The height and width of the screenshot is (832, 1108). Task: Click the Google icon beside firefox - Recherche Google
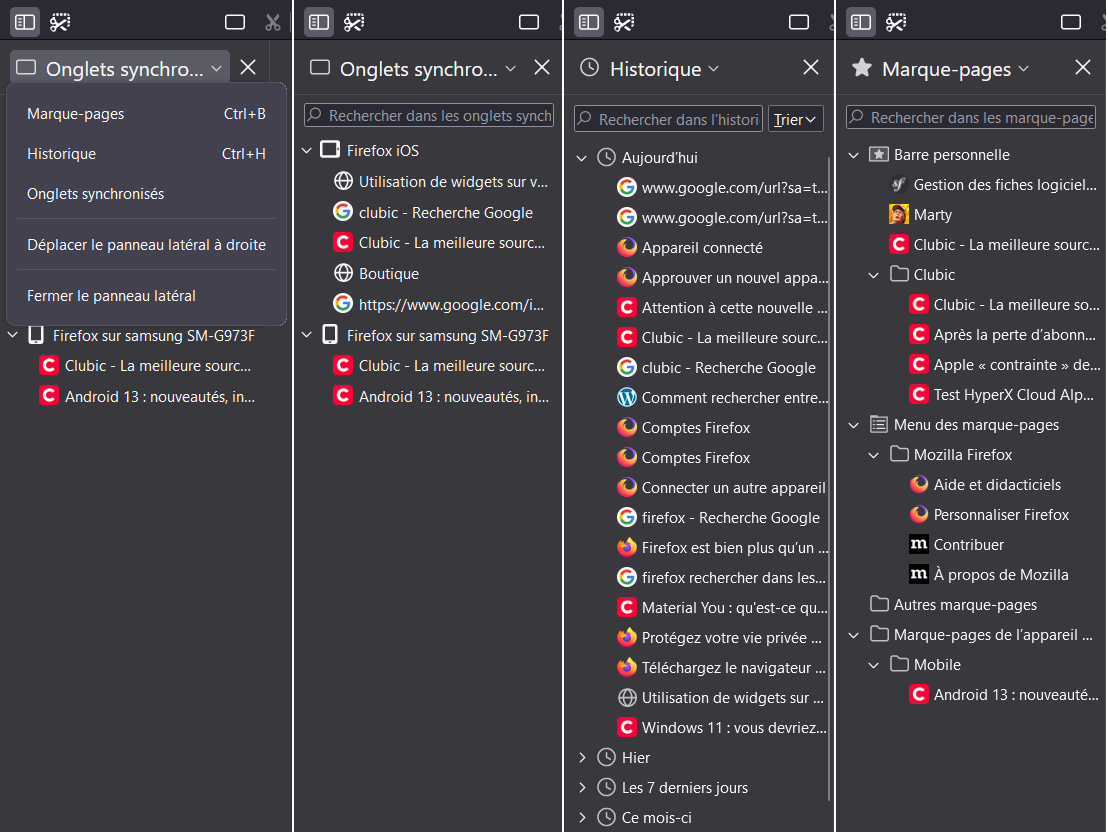click(x=627, y=517)
